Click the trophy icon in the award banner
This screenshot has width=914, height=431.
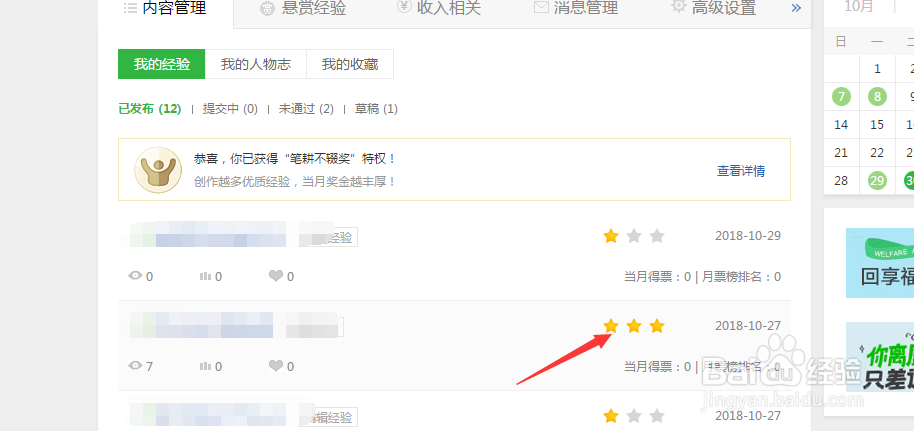(158, 170)
